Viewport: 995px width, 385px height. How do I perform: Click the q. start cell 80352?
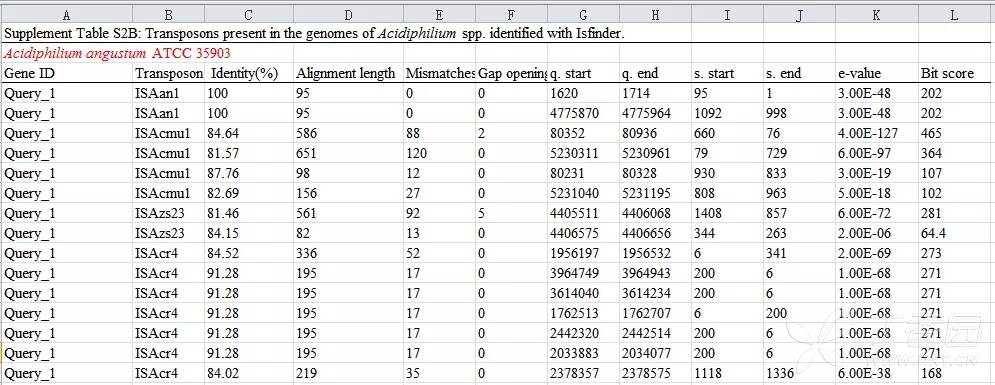point(583,133)
